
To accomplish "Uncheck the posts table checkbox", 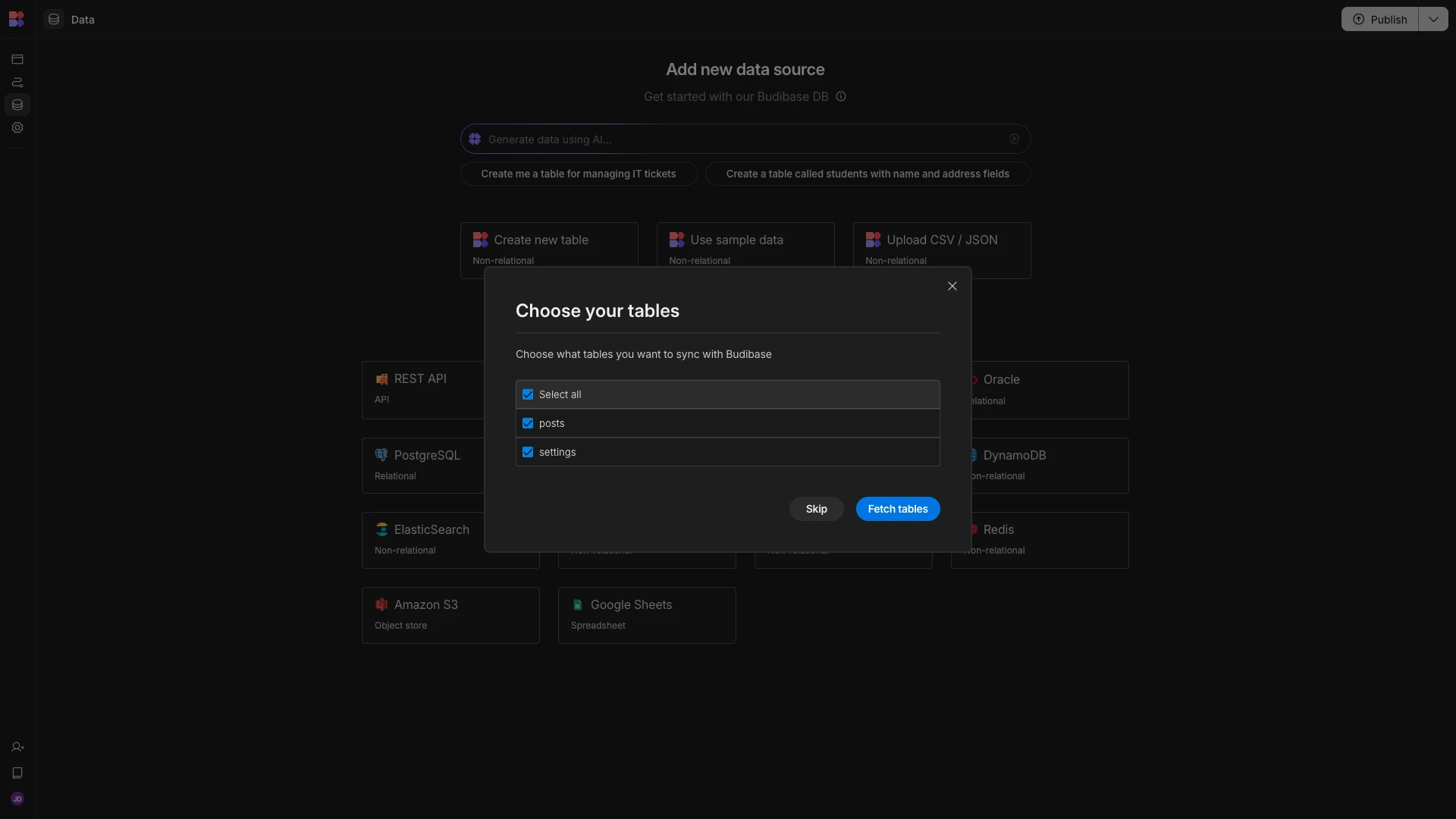I will [528, 423].
